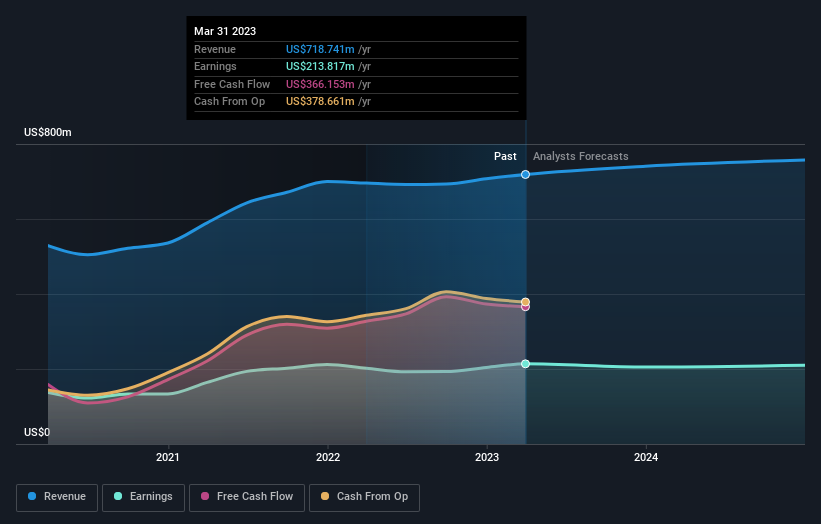Viewport: 821px width, 524px height.
Task: Click the 2022 x-axis label
Action: click(328, 457)
